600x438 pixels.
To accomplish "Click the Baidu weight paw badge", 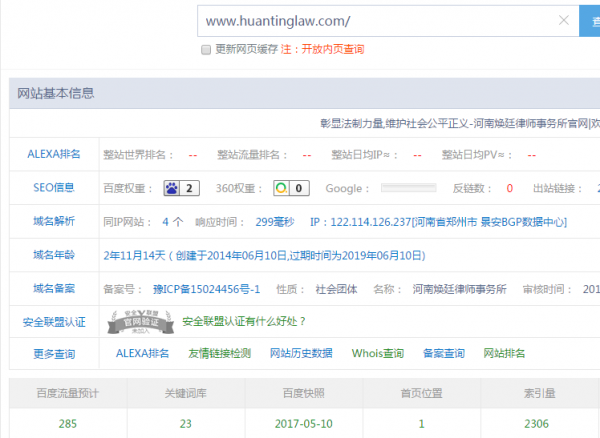I will (x=181, y=188).
